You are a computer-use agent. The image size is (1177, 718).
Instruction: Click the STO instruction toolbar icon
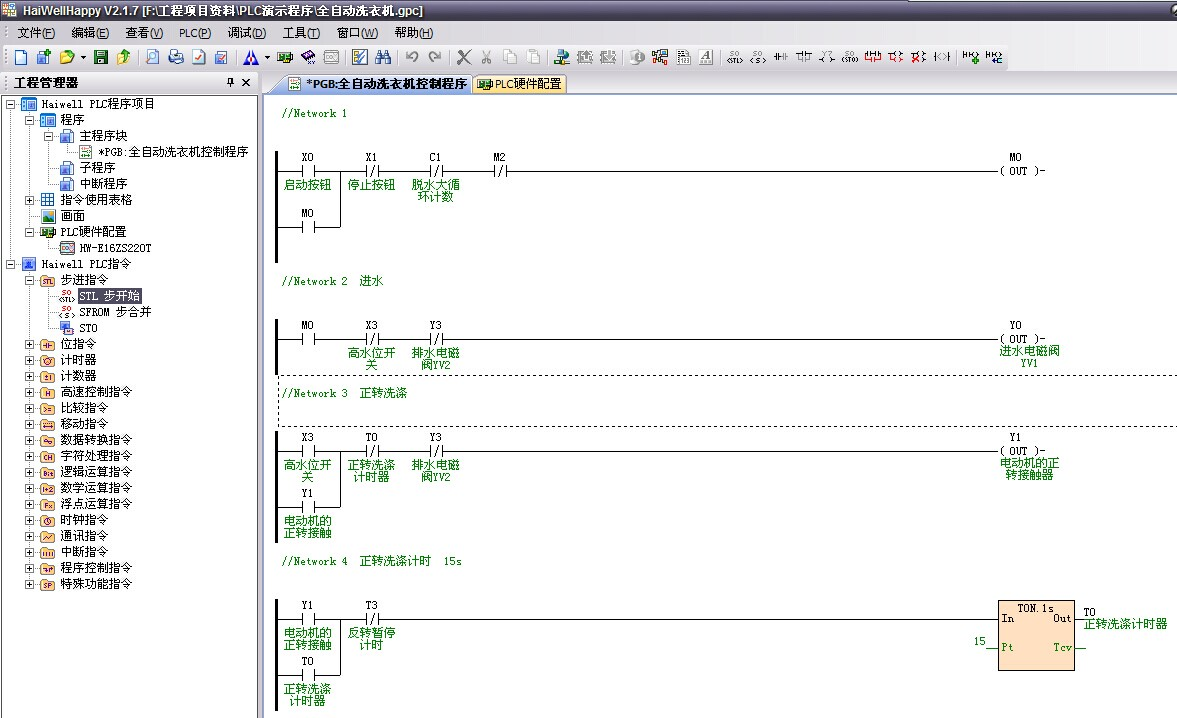pyautogui.click(x=849, y=57)
